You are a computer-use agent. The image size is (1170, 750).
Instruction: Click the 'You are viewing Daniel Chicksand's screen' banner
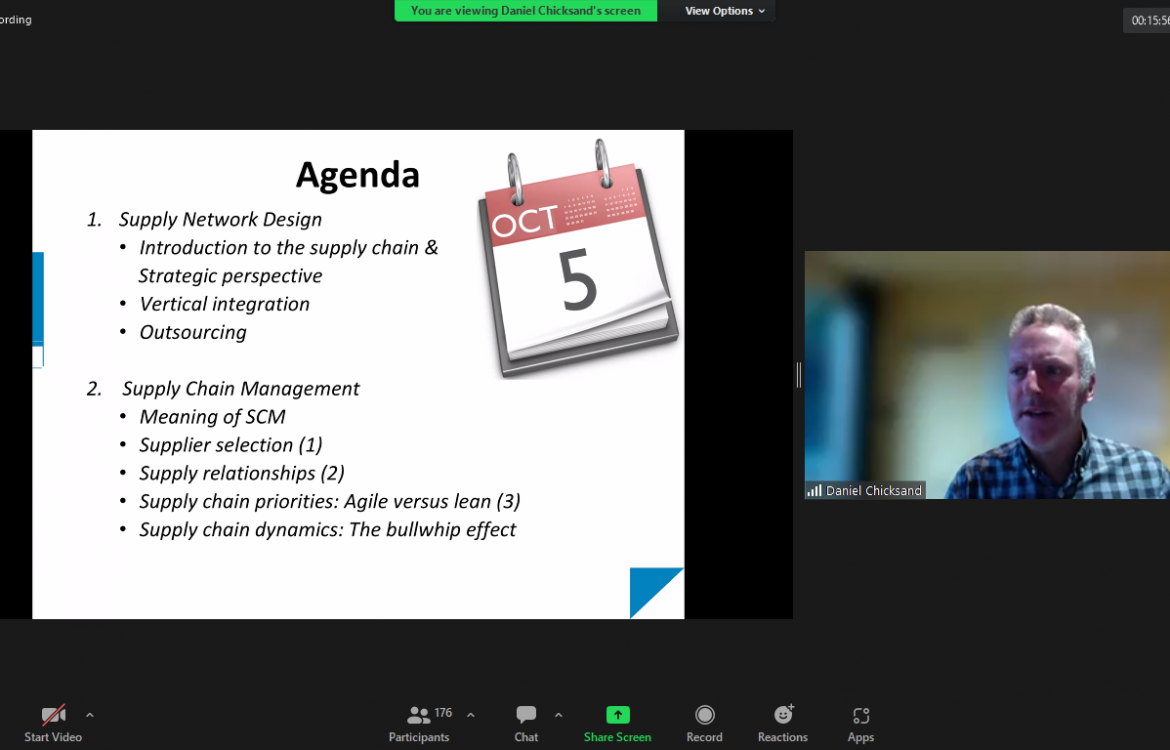525,10
